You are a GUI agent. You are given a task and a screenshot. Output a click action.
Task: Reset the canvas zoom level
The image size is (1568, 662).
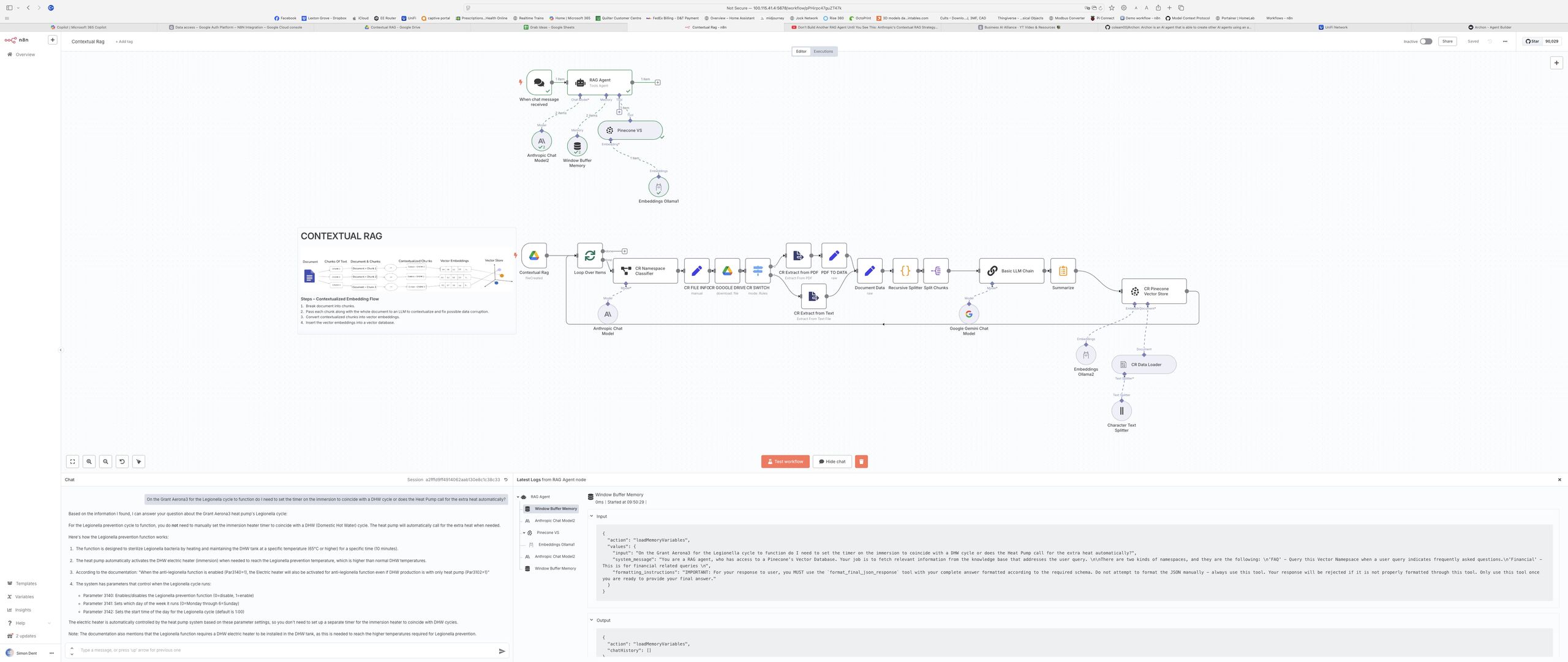pos(122,462)
